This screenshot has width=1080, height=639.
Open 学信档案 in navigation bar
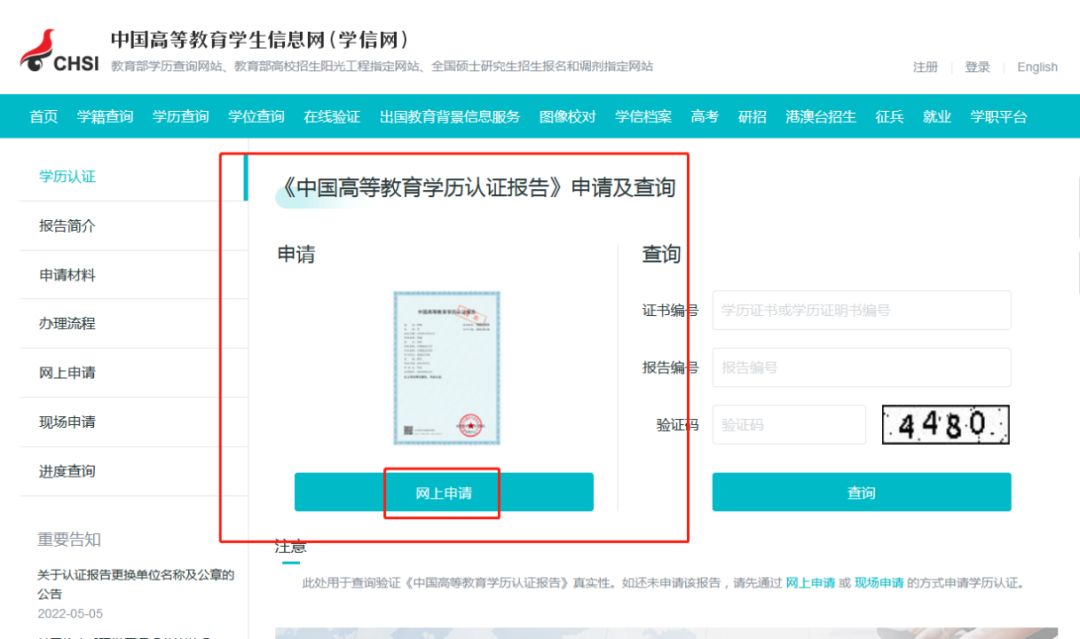643,116
